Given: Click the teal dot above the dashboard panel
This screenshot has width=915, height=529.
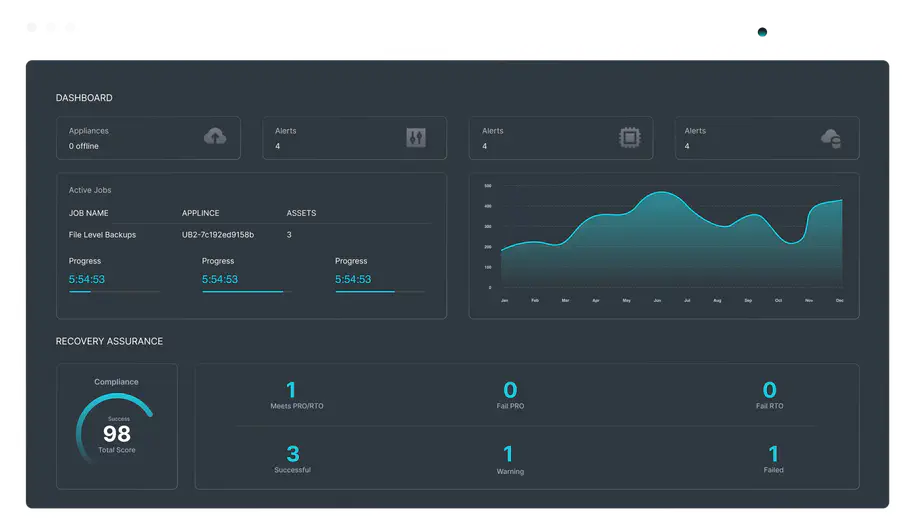Looking at the screenshot, I should tap(762, 32).
